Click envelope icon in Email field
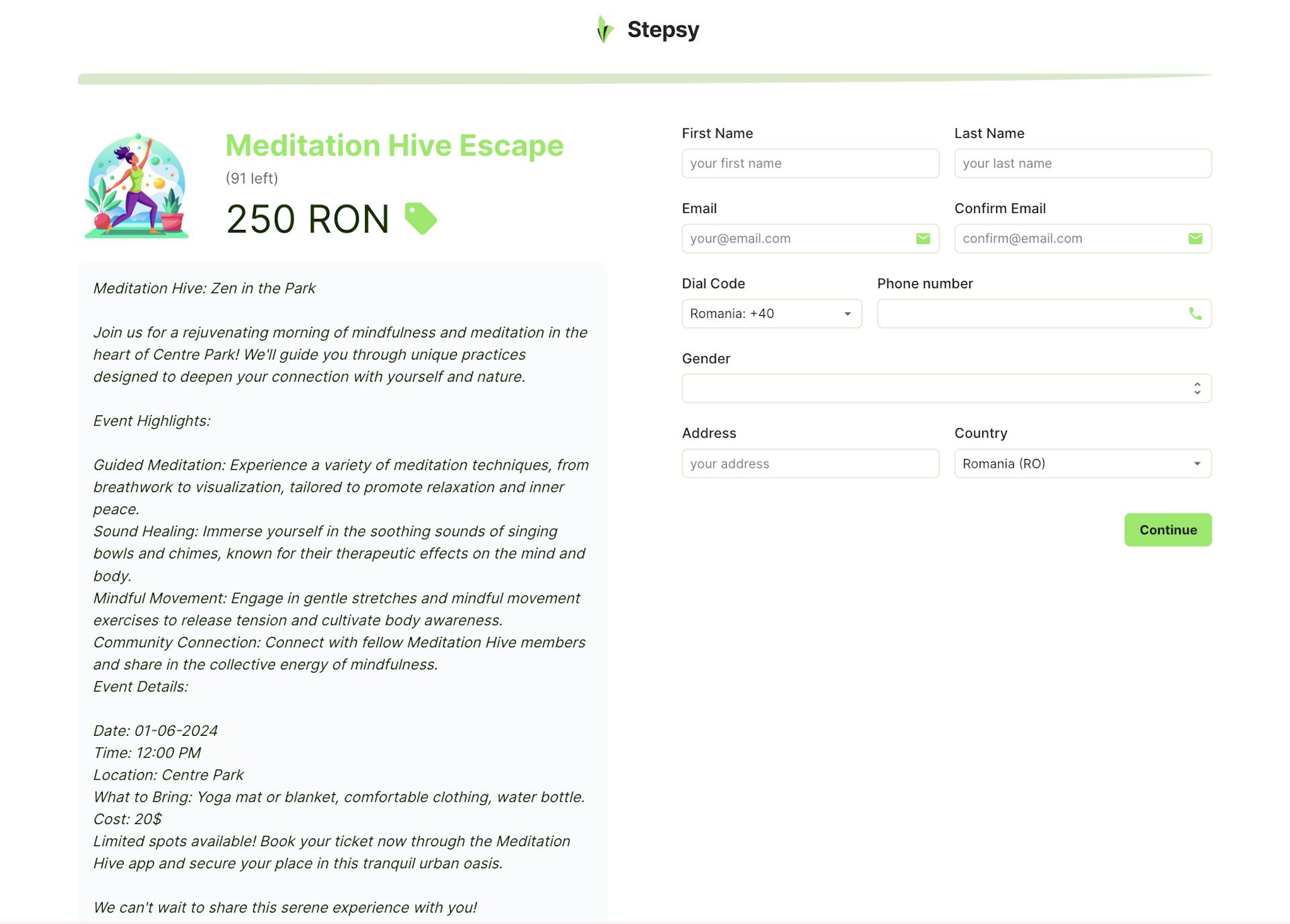The image size is (1290, 924). pos(922,239)
